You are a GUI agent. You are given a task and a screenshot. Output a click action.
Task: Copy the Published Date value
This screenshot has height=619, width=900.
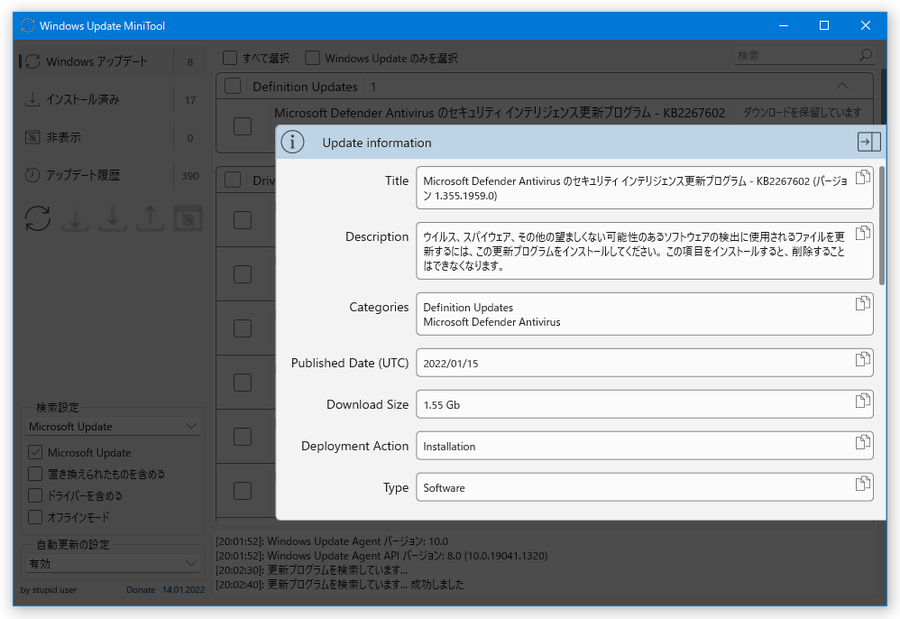click(862, 359)
